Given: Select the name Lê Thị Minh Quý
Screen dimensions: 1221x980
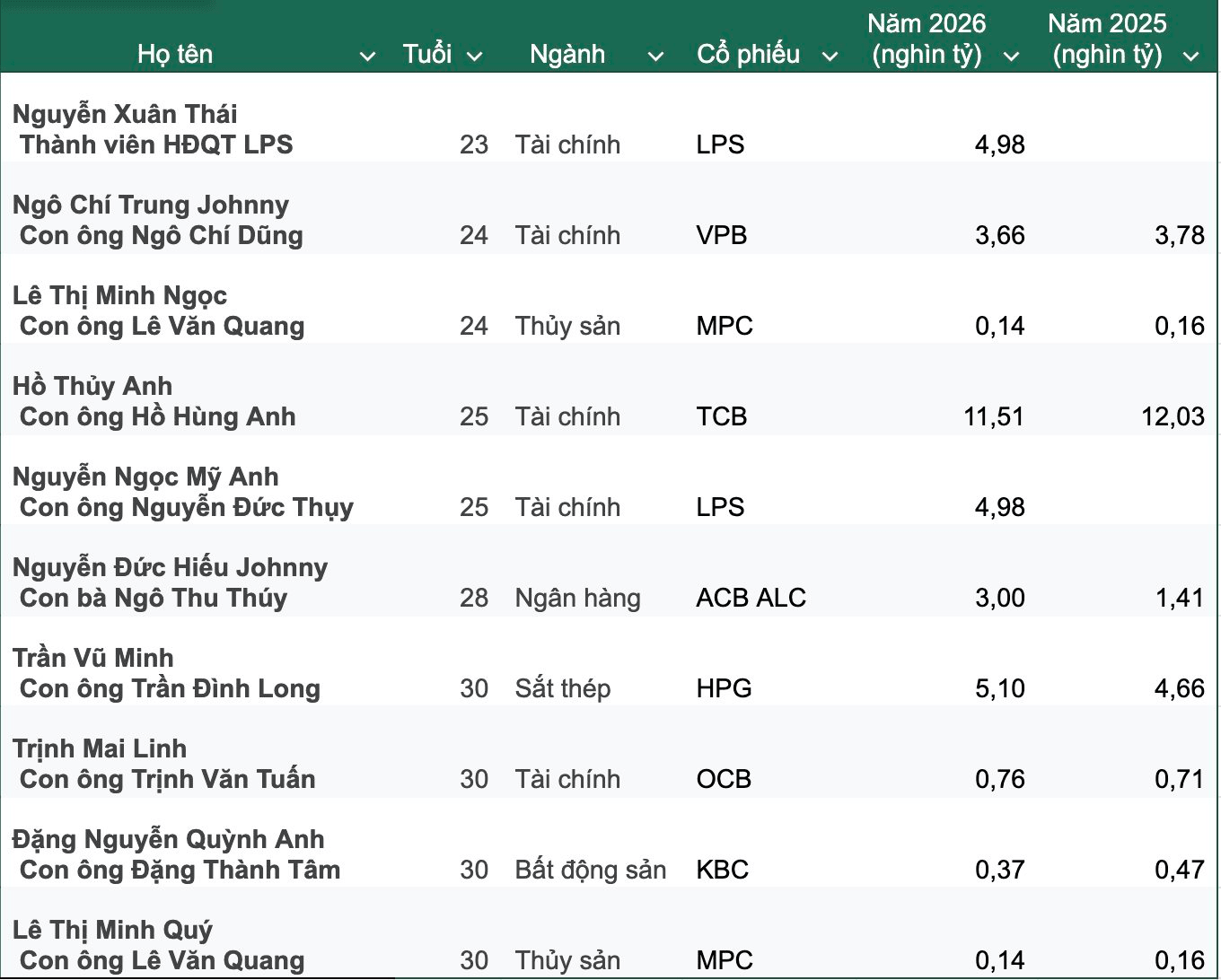Looking at the screenshot, I should click(112, 931).
